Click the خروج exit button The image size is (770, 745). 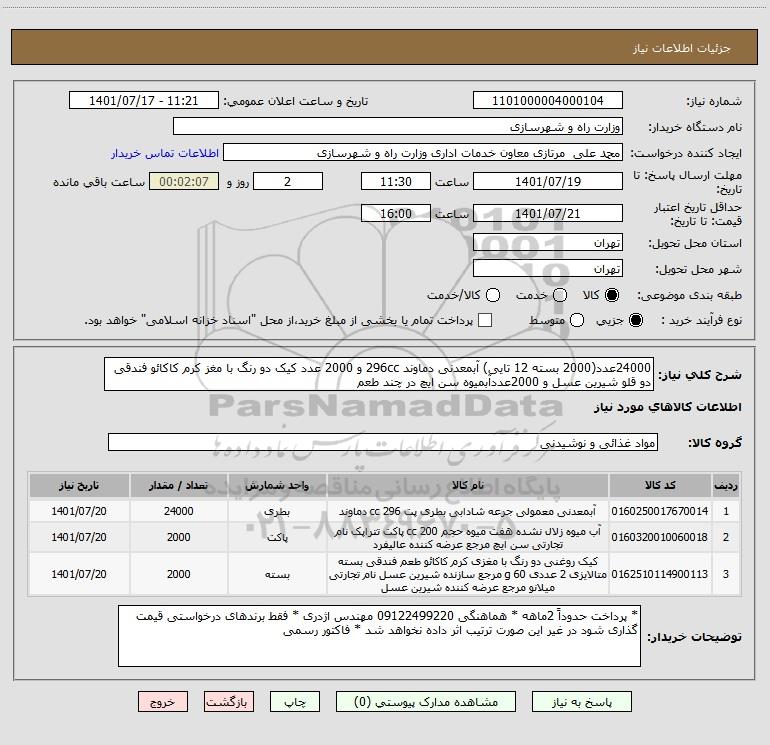click(x=163, y=702)
